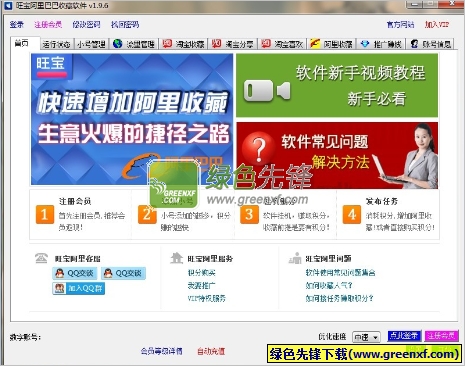Screen dimensions: 465x366
Task: Open the 推广赚钱 tab with diamond icon
Action: pos(381,44)
